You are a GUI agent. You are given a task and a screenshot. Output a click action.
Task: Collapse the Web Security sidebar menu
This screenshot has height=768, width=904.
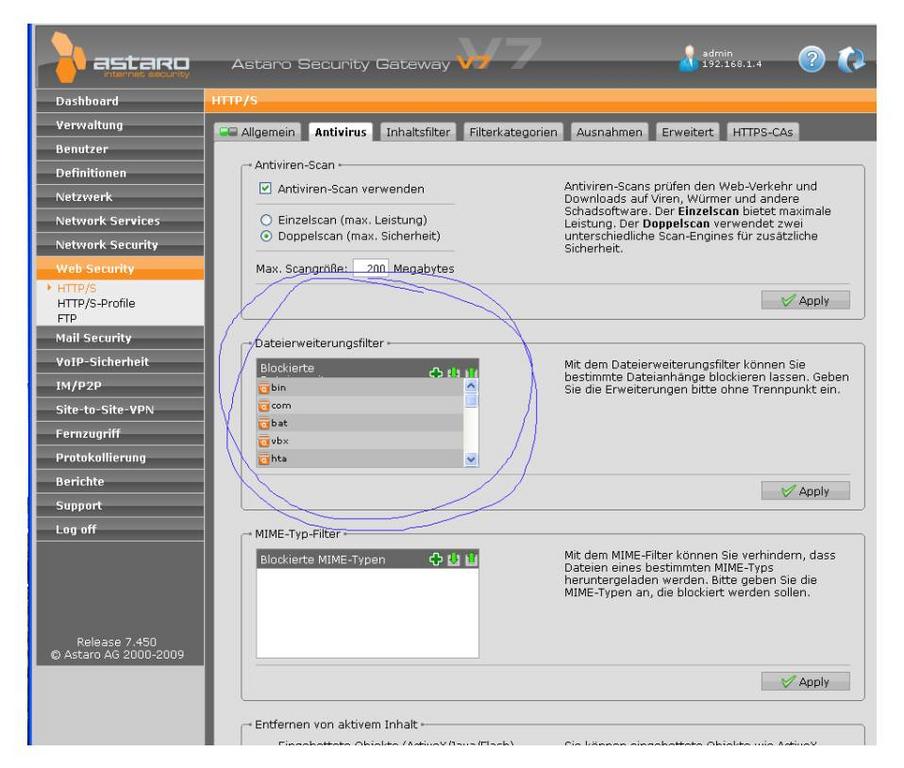(x=120, y=269)
